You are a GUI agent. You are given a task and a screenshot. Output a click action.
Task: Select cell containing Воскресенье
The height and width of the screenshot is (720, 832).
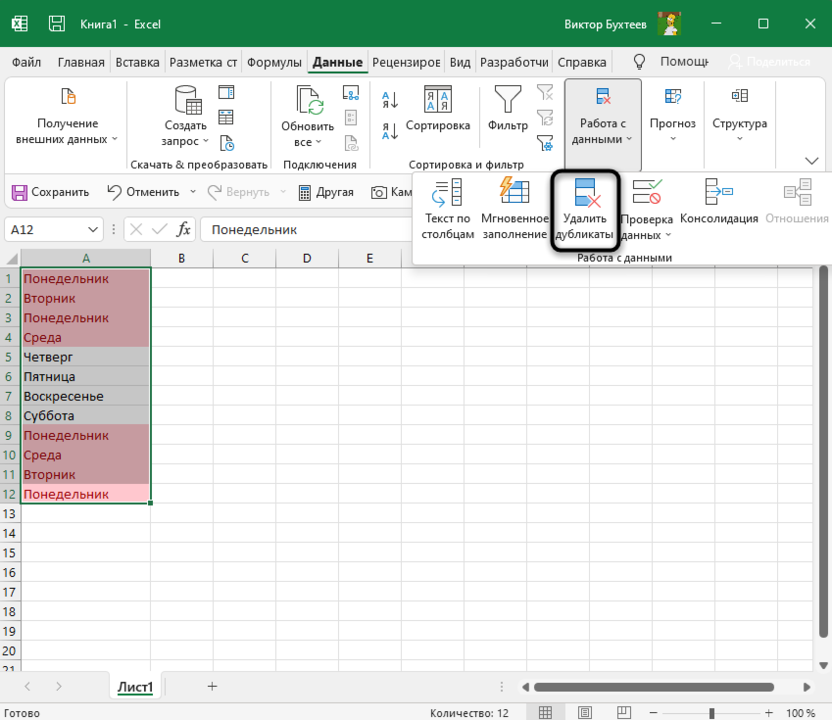coord(86,396)
